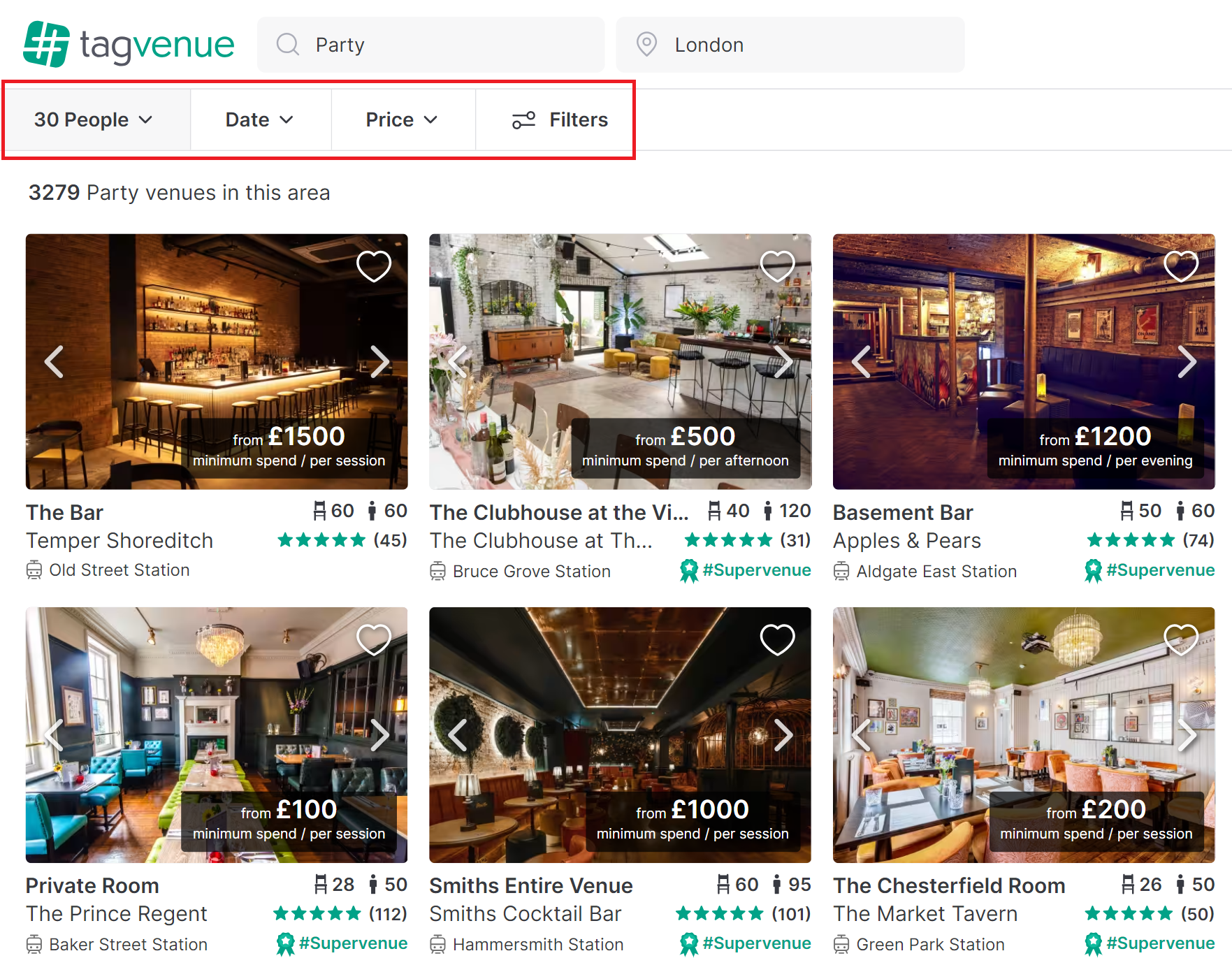Show next photo of Private Room

pyautogui.click(x=379, y=734)
